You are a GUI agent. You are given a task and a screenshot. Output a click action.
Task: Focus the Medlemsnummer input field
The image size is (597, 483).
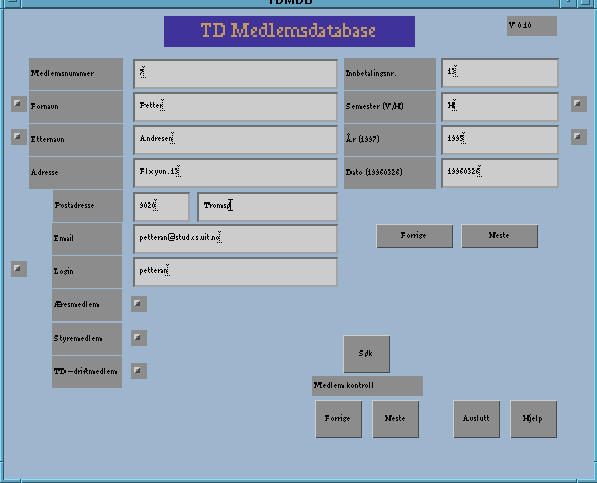[235, 74]
